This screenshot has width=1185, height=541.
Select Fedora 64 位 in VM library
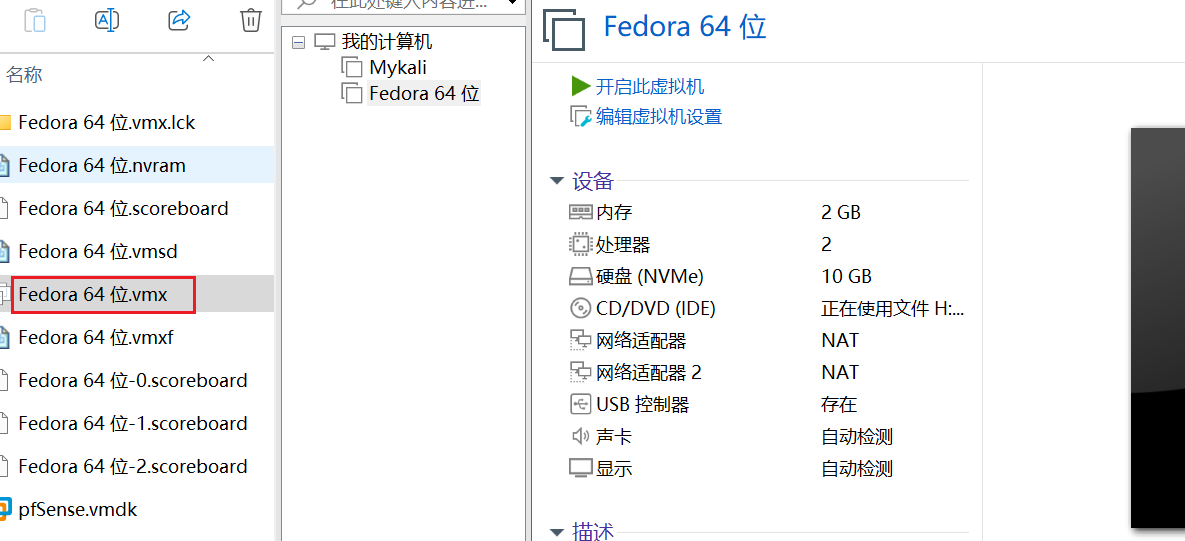[x=423, y=94]
